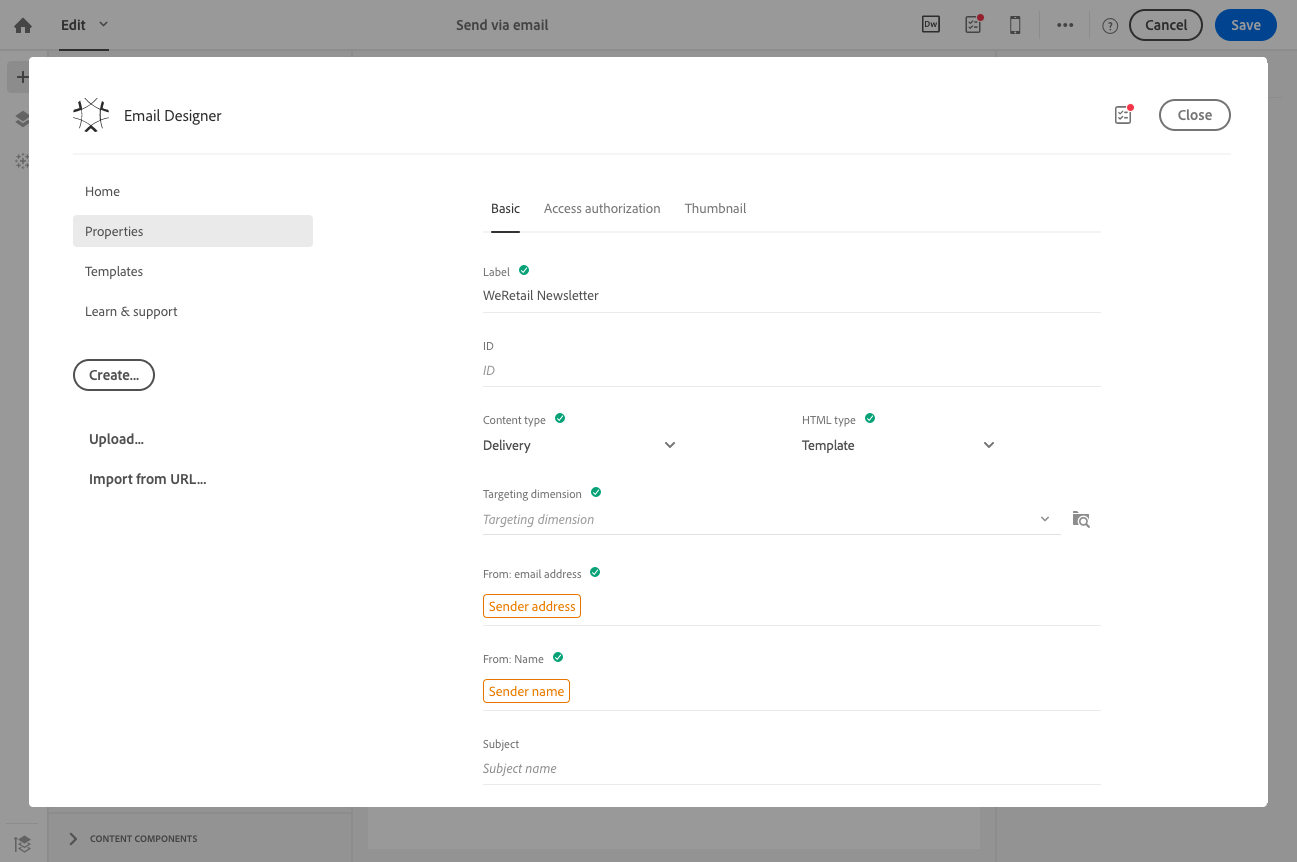Click the three-dots more options icon
This screenshot has width=1297, height=862.
[x=1065, y=26]
